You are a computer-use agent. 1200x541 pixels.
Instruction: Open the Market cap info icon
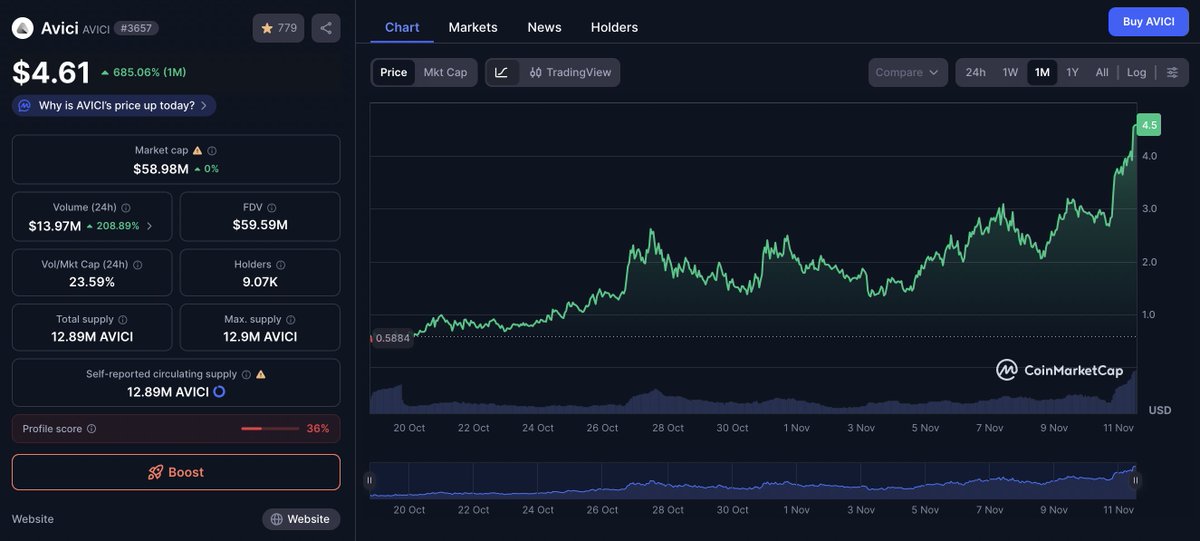[212, 150]
